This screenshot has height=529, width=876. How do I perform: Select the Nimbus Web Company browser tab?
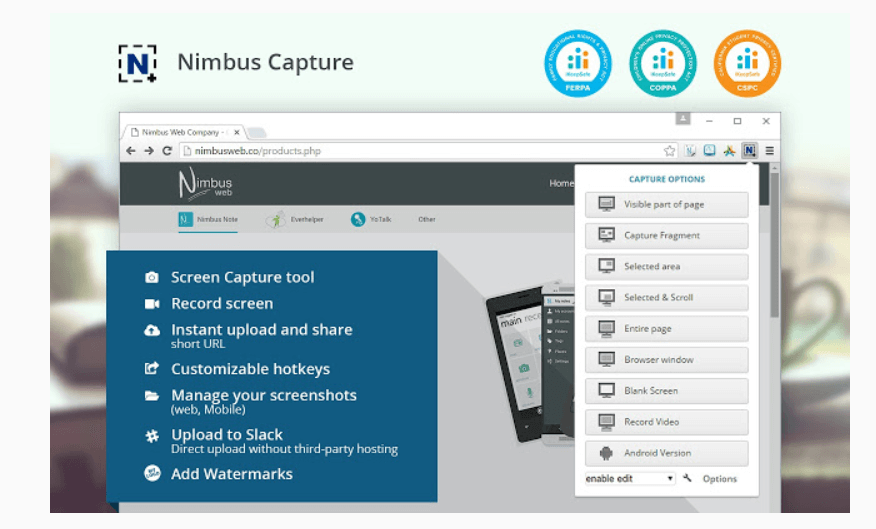(x=183, y=132)
